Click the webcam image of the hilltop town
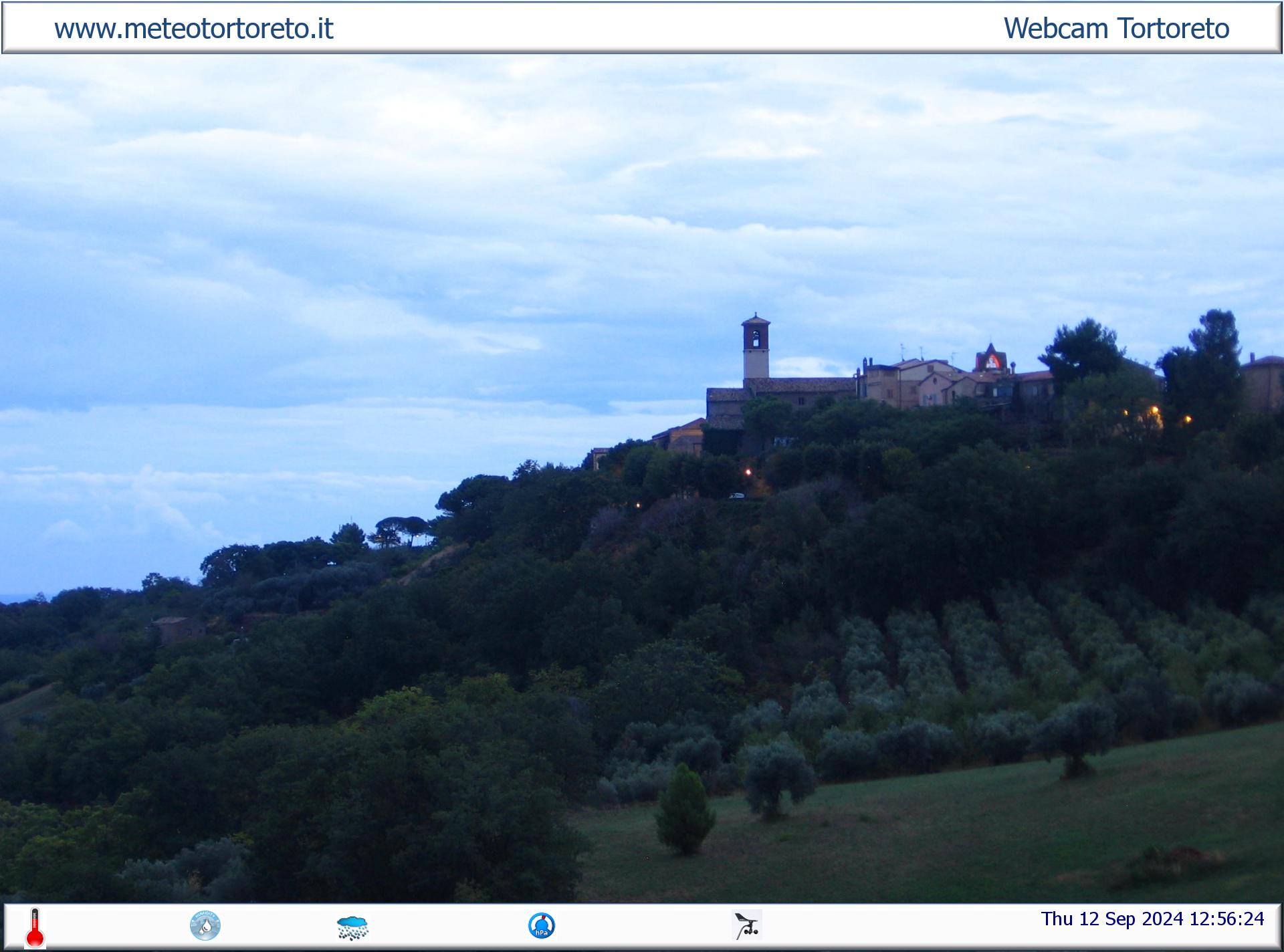This screenshot has height=952, width=1284. 642,479
